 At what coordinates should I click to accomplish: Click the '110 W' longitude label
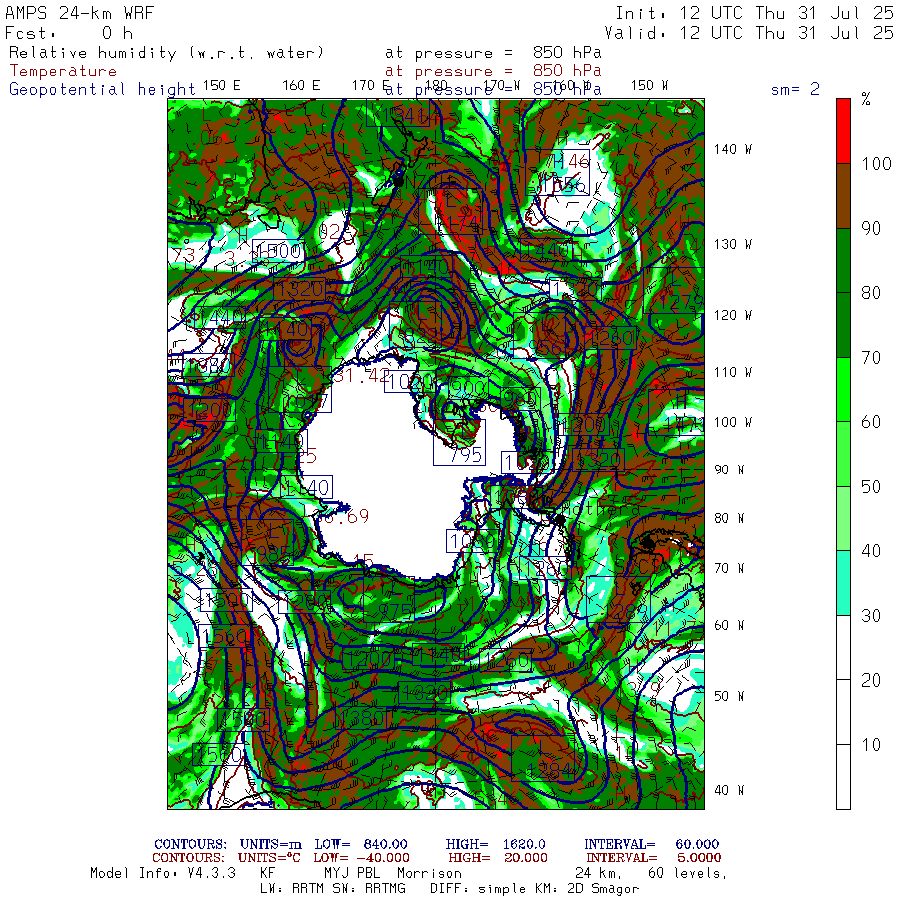[732, 373]
